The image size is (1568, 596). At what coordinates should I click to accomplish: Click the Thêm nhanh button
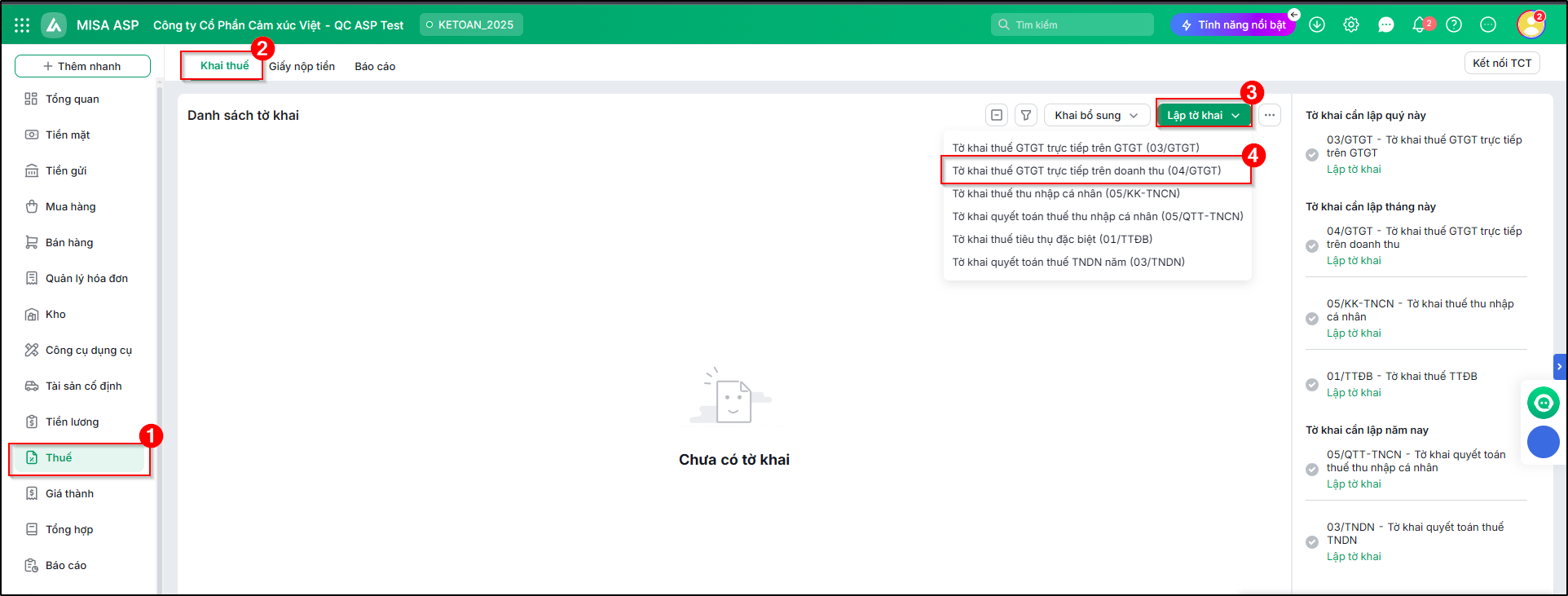tap(82, 66)
